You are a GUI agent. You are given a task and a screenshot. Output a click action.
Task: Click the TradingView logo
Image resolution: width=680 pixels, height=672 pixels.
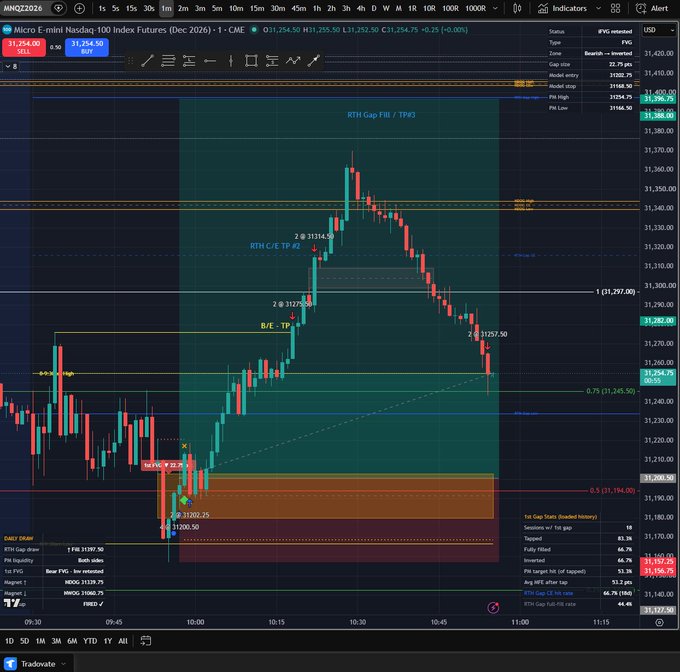pos(12,603)
